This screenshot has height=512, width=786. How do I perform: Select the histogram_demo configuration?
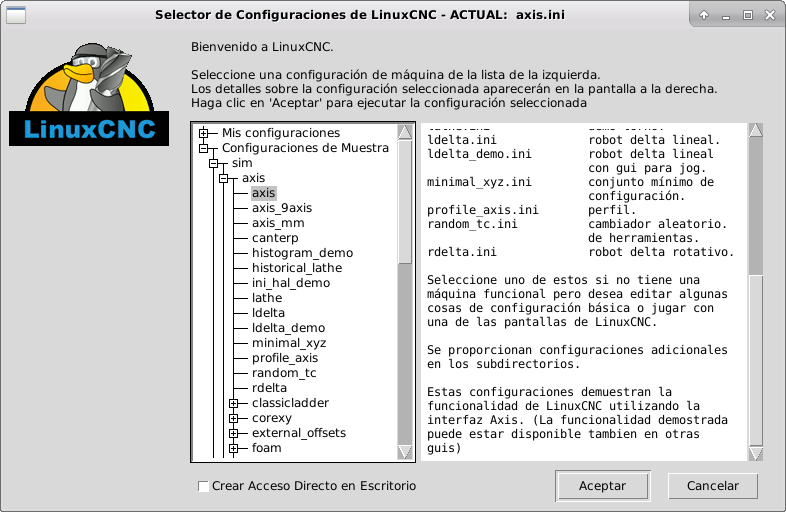click(x=301, y=253)
